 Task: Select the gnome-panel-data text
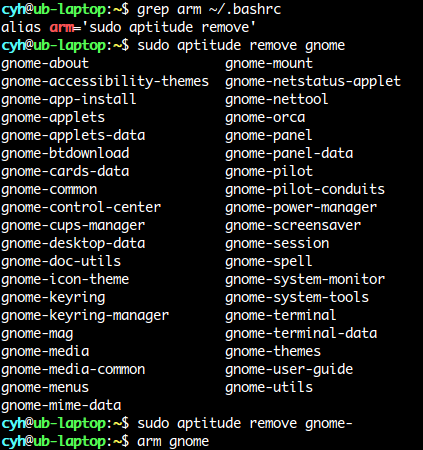tap(289, 154)
